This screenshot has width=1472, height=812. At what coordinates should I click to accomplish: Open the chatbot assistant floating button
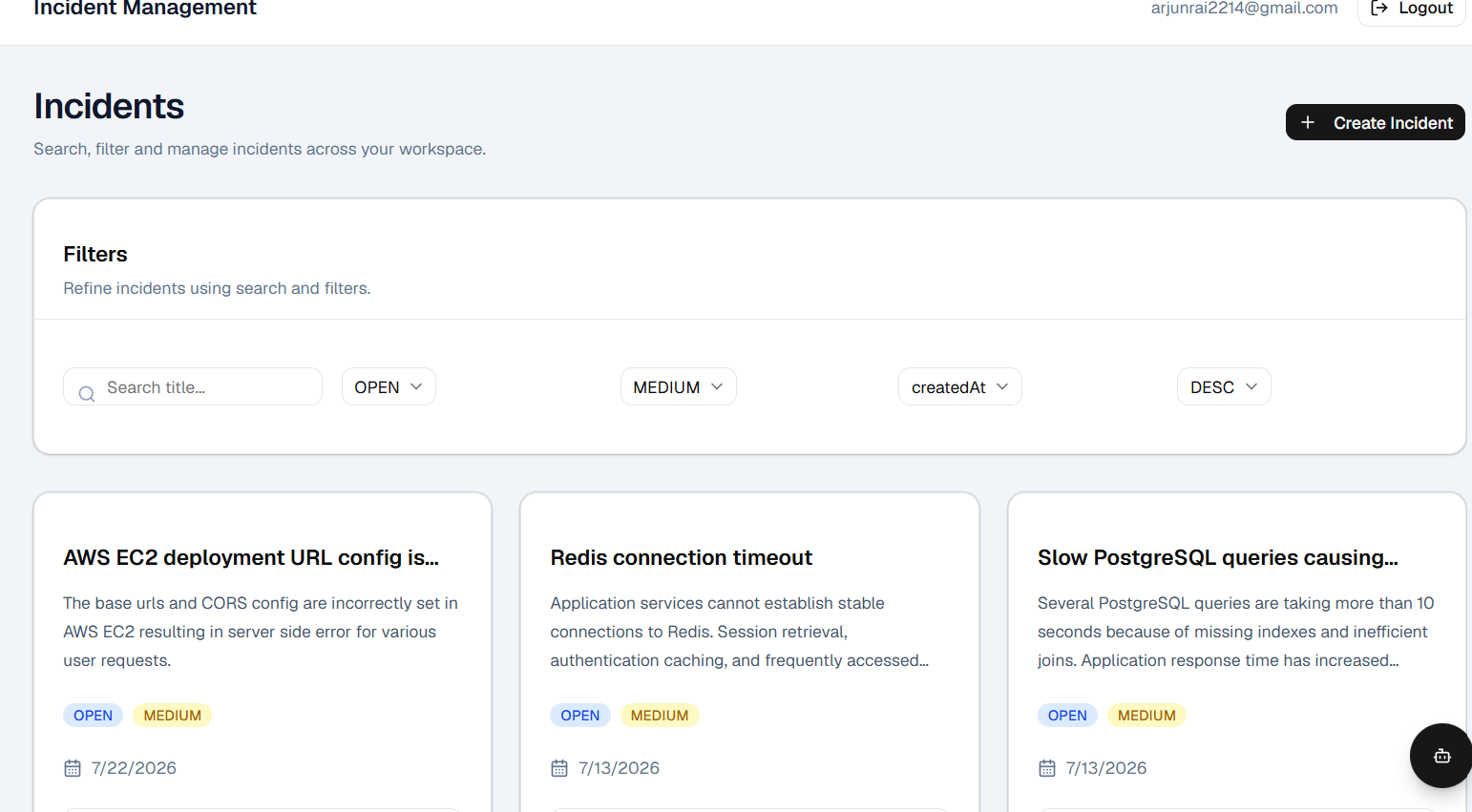click(x=1441, y=756)
